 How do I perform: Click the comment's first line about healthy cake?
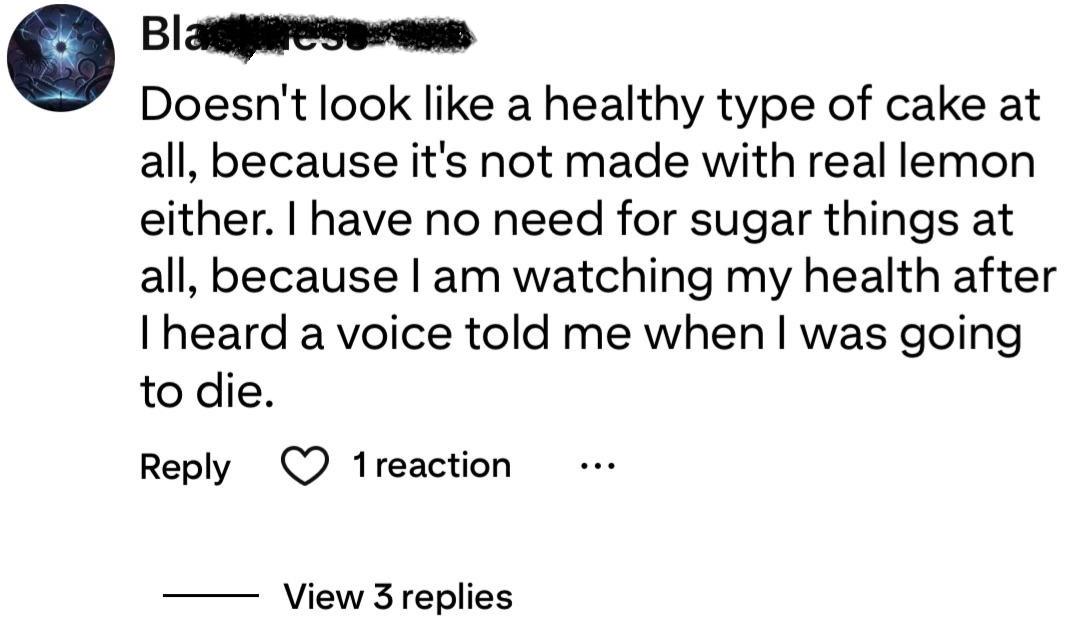(590, 105)
